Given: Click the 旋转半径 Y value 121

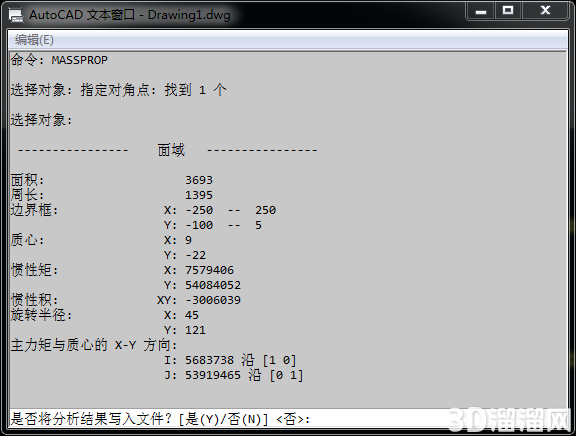Looking at the screenshot, I should pos(195,330).
